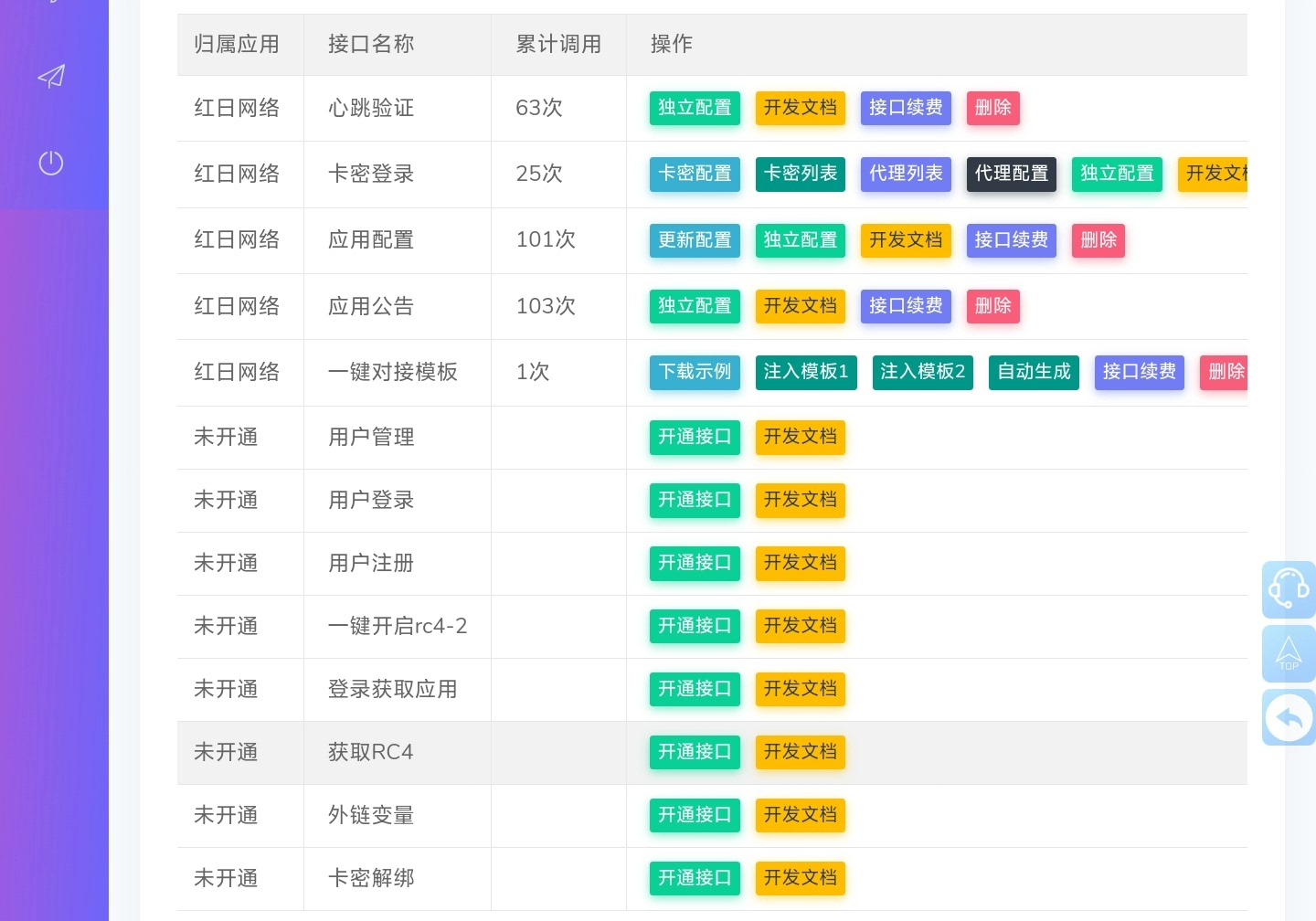Click 独立配置 in 应用公告 row
This screenshot has height=921, width=1316.
pos(695,306)
